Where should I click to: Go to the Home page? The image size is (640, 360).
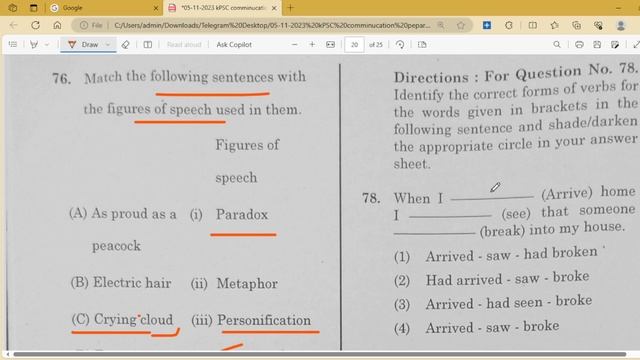57,25
